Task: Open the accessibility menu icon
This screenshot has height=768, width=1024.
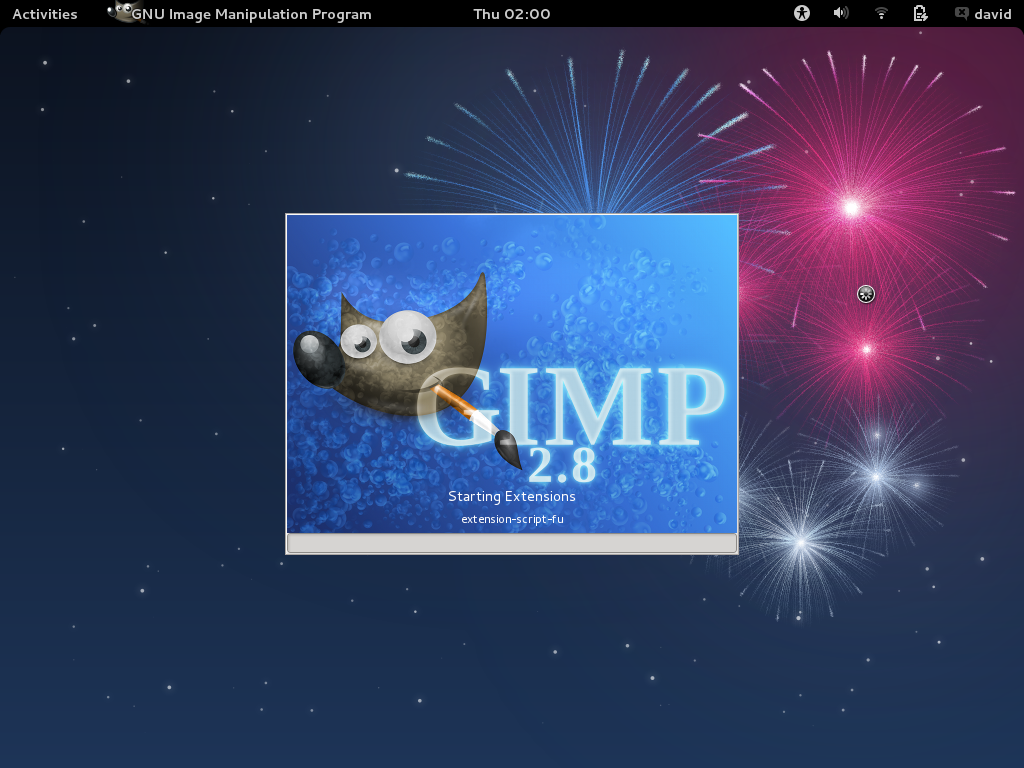Action: [801, 13]
